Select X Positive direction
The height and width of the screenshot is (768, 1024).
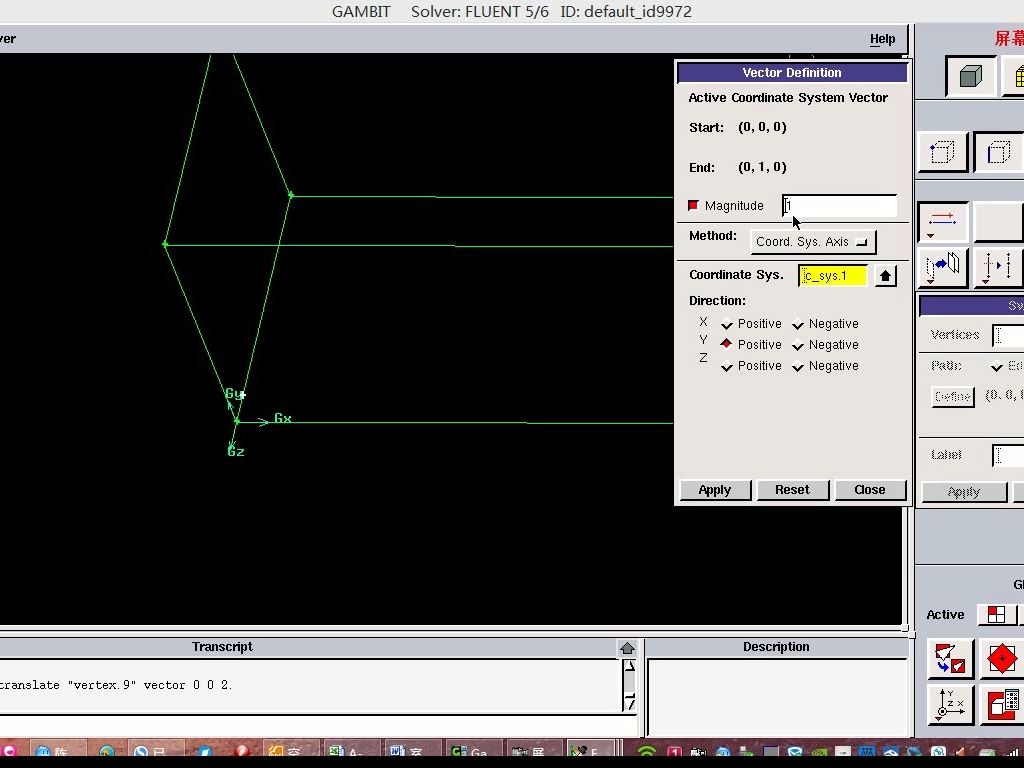point(727,324)
